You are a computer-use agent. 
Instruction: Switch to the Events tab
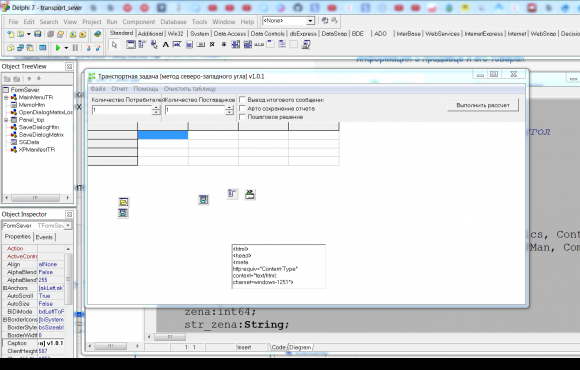(44, 237)
